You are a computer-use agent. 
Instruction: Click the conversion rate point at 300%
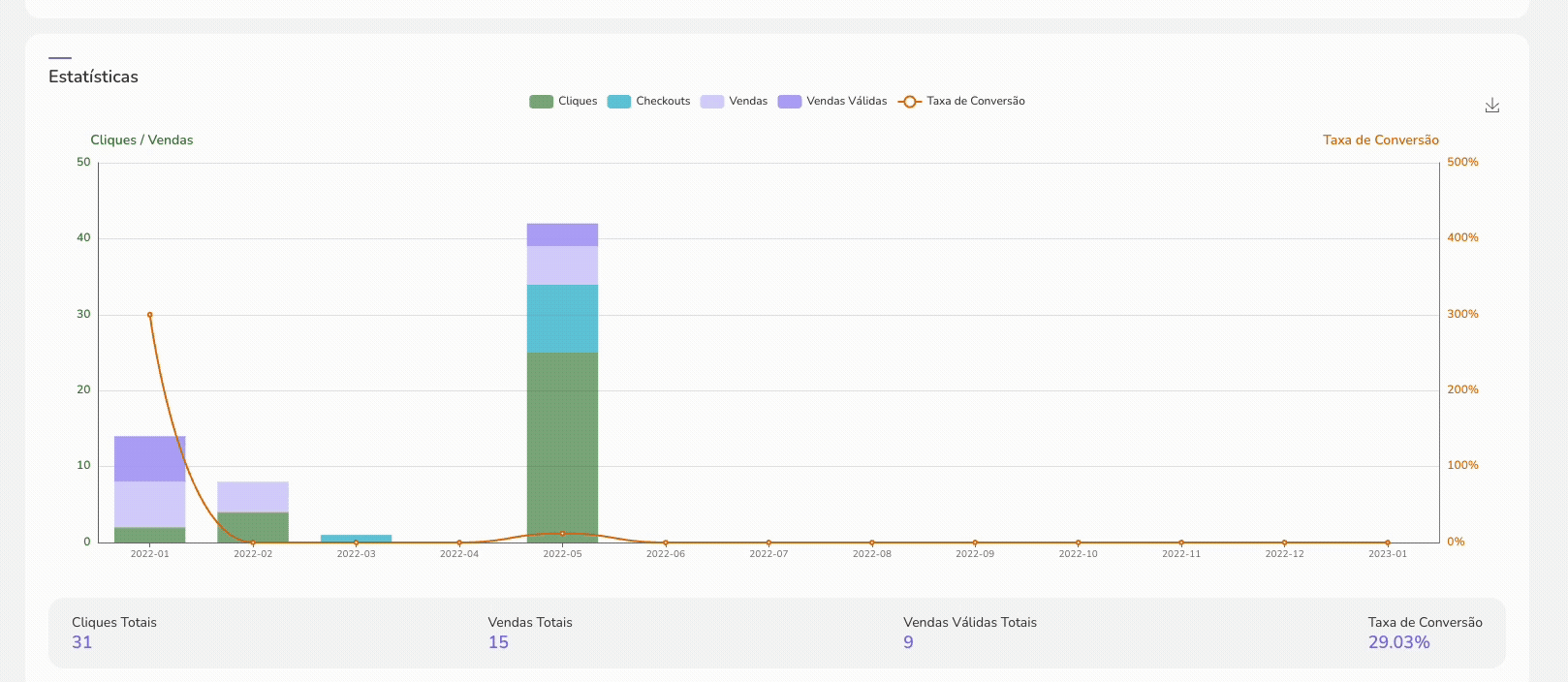(149, 315)
